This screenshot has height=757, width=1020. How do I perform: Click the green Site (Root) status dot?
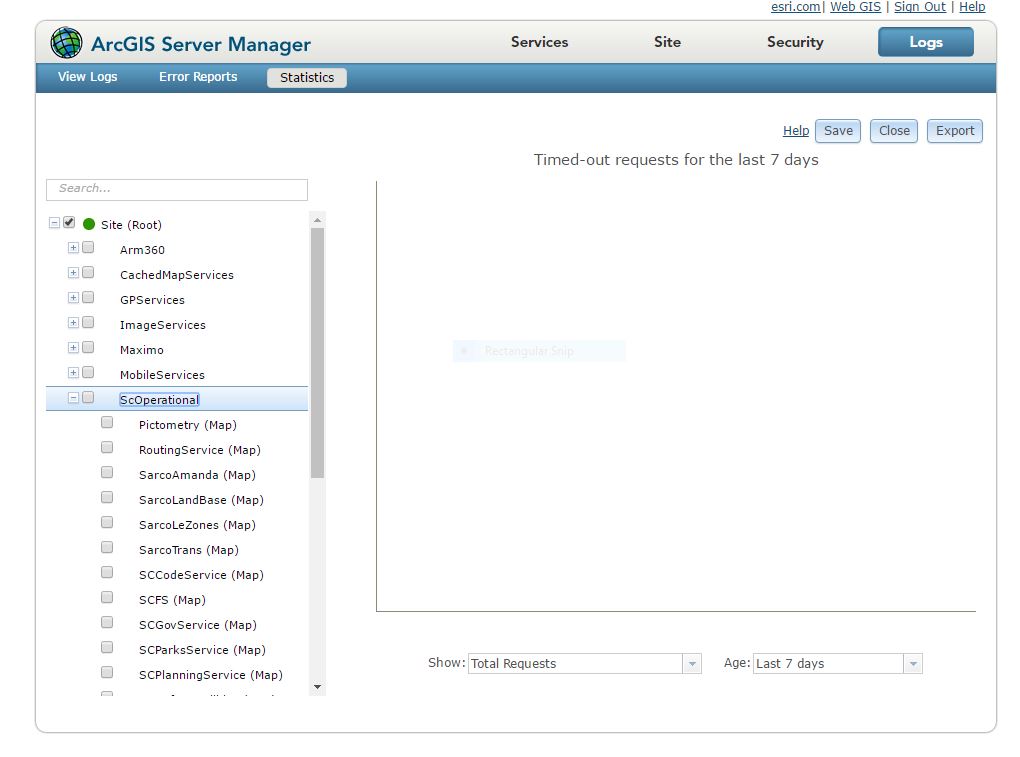point(89,224)
